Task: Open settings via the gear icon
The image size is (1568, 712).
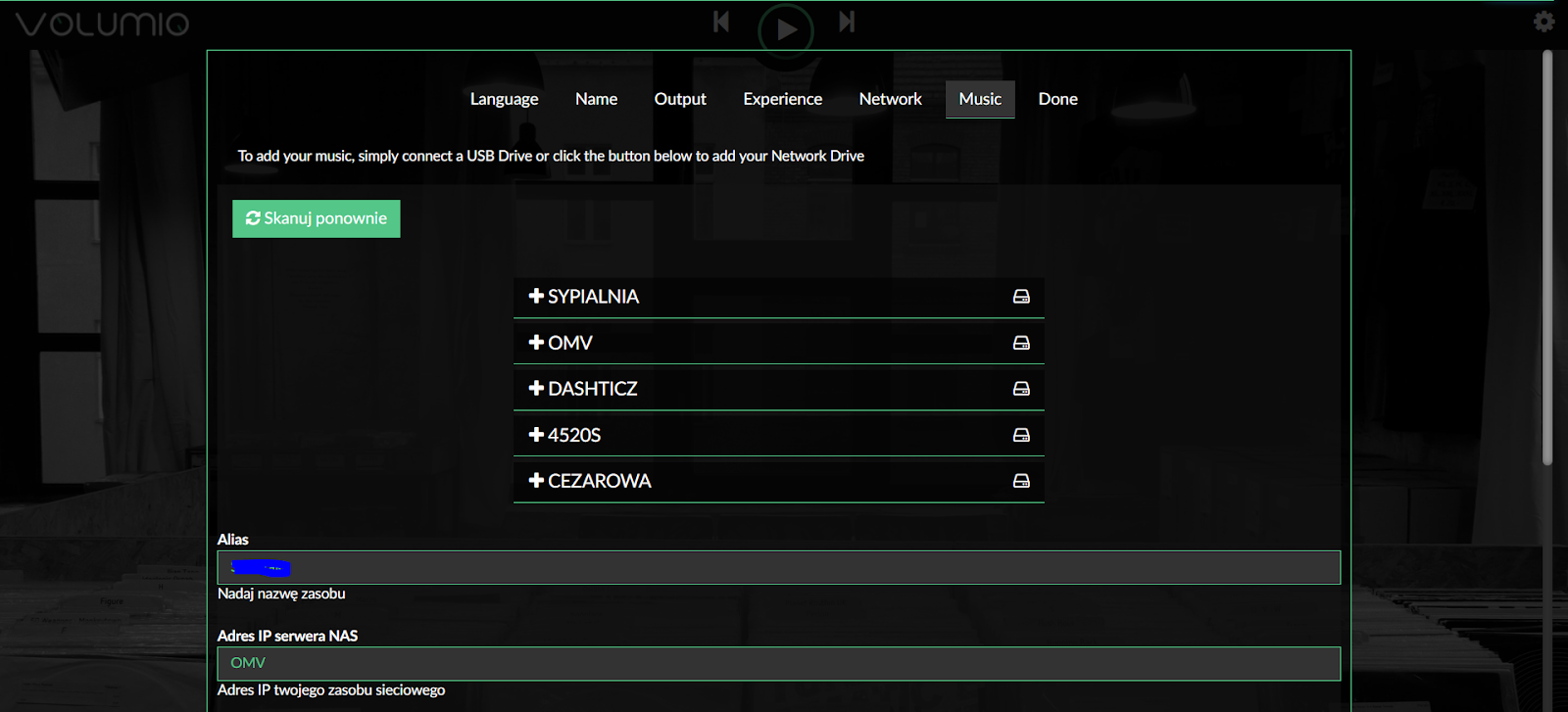Action: (x=1544, y=22)
